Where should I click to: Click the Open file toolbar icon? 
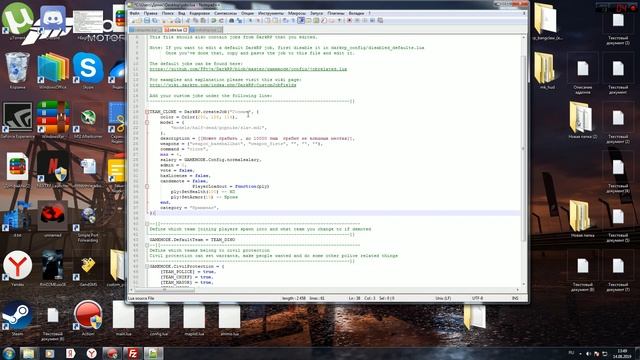pos(139,20)
